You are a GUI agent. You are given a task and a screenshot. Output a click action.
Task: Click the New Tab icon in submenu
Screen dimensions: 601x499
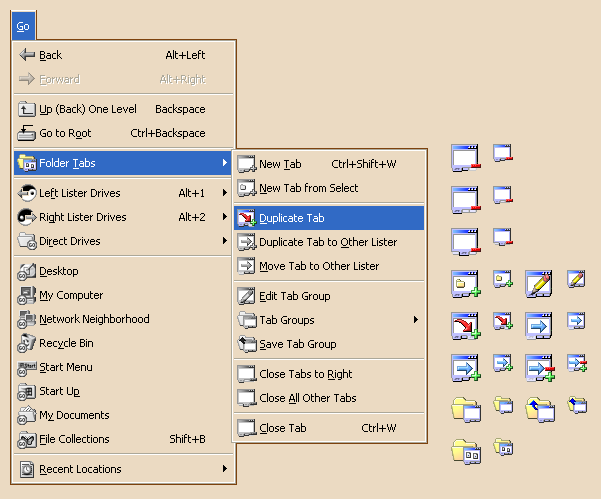246,164
